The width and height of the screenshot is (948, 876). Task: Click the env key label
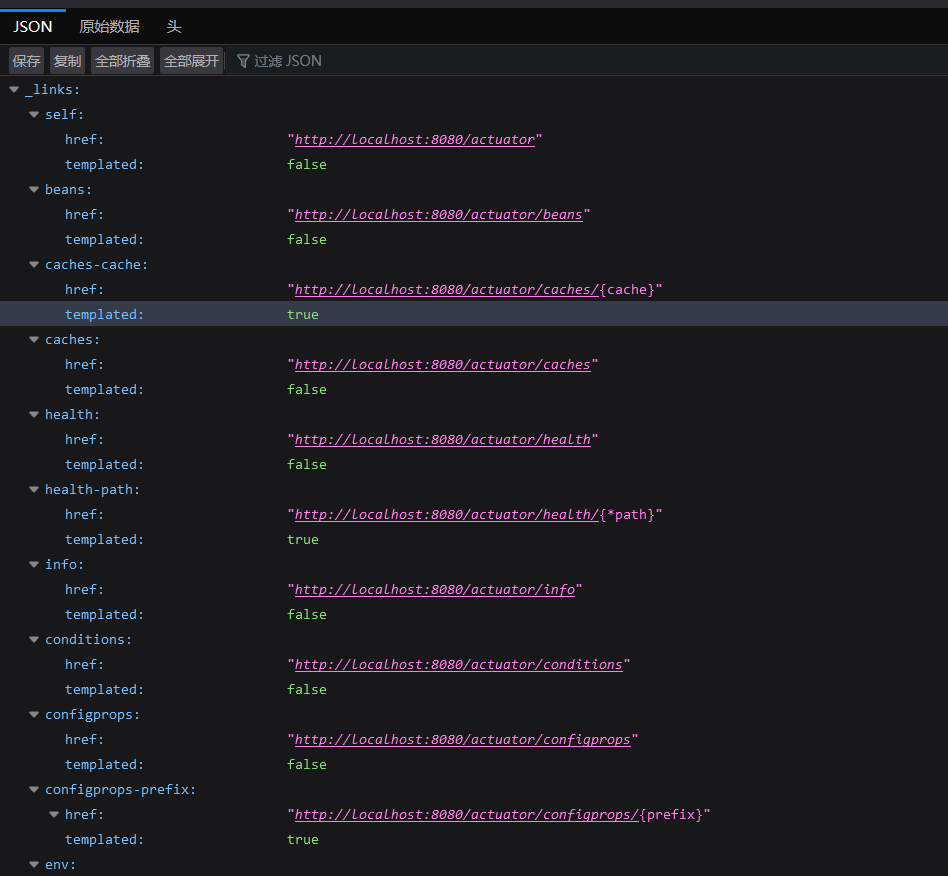pyautogui.click(x=60, y=864)
